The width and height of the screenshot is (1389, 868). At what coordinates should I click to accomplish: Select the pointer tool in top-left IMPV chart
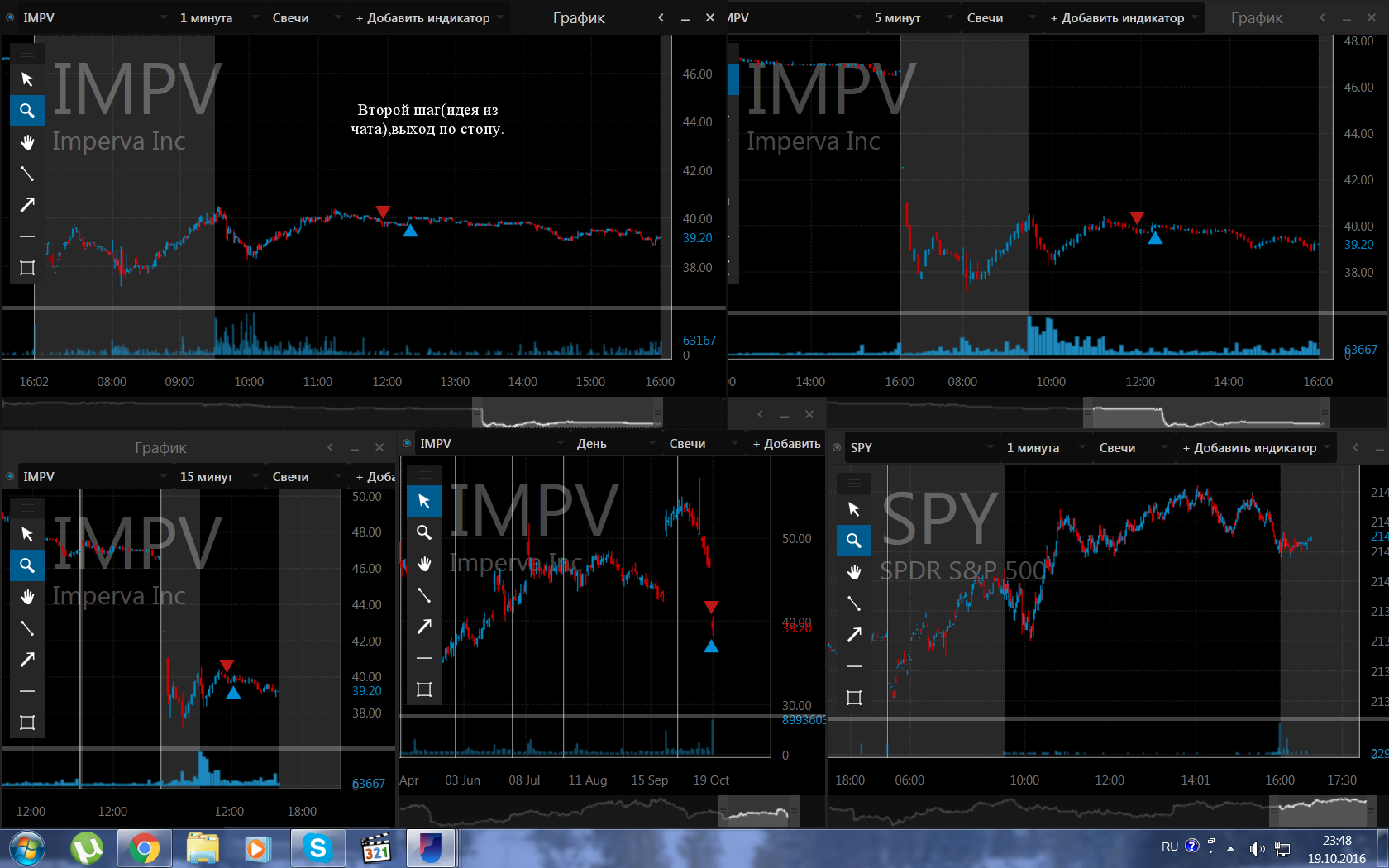coord(27,79)
